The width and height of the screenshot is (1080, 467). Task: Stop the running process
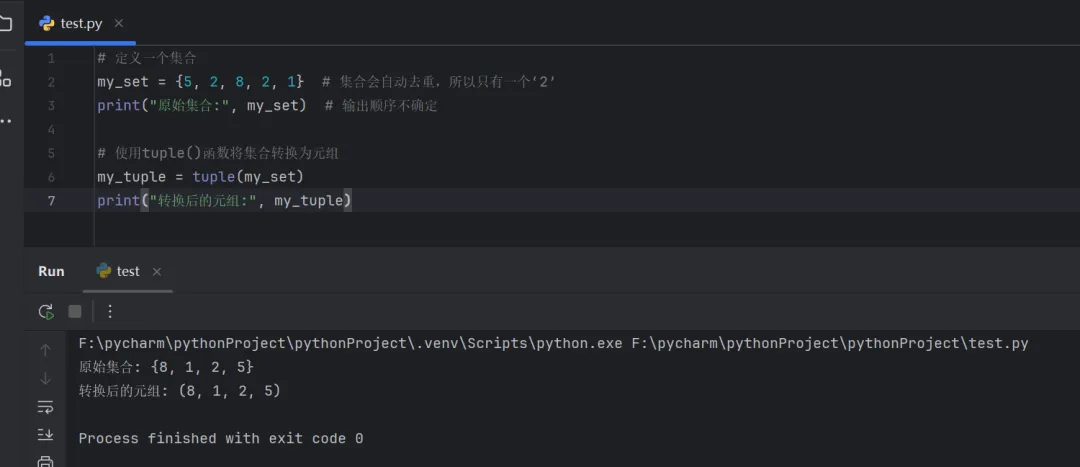(x=74, y=311)
